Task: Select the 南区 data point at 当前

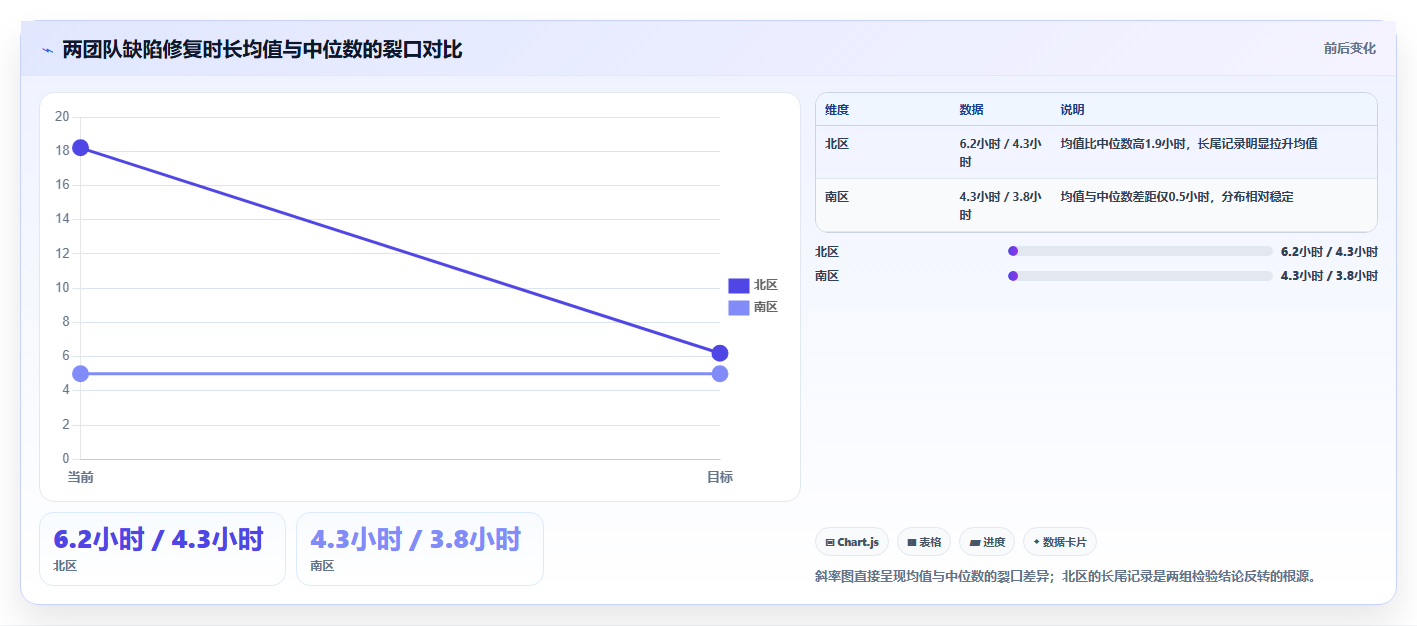Action: pos(81,374)
